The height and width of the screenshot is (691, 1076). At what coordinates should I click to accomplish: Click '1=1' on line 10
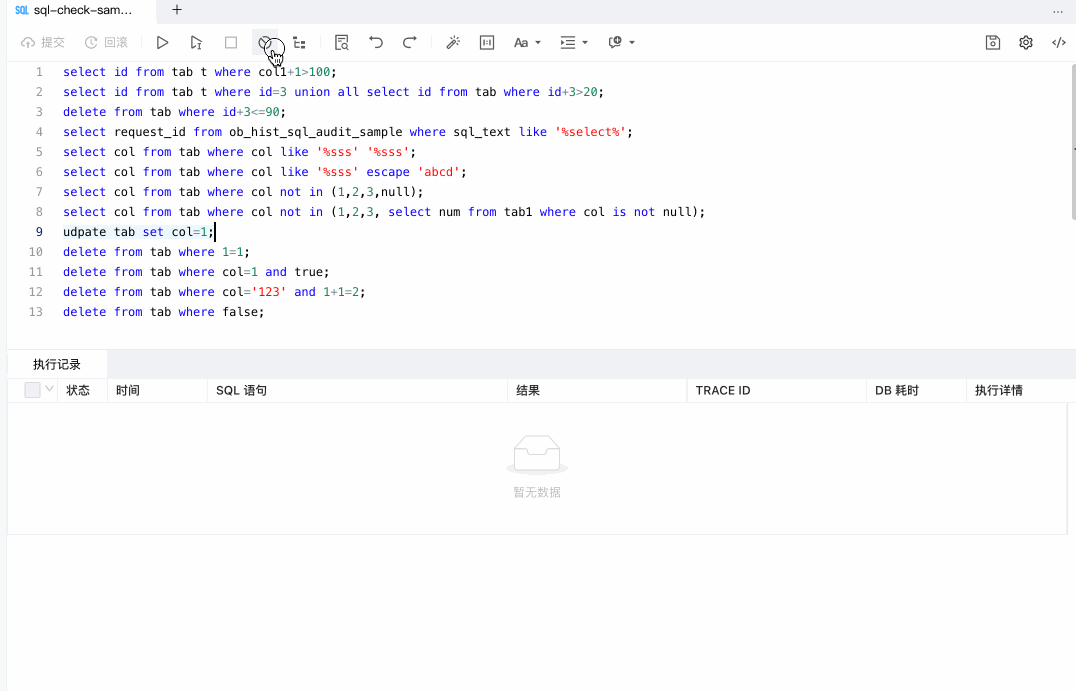[x=233, y=253]
